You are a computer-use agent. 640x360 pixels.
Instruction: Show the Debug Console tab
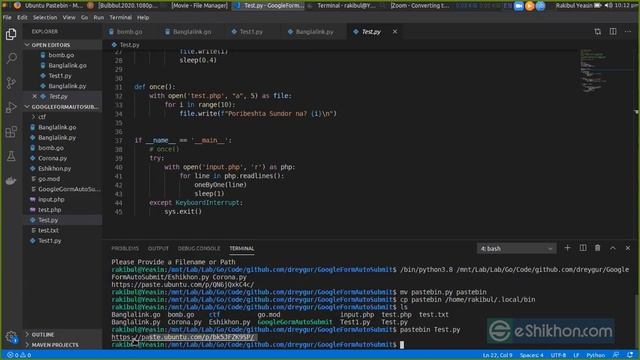[199, 249]
